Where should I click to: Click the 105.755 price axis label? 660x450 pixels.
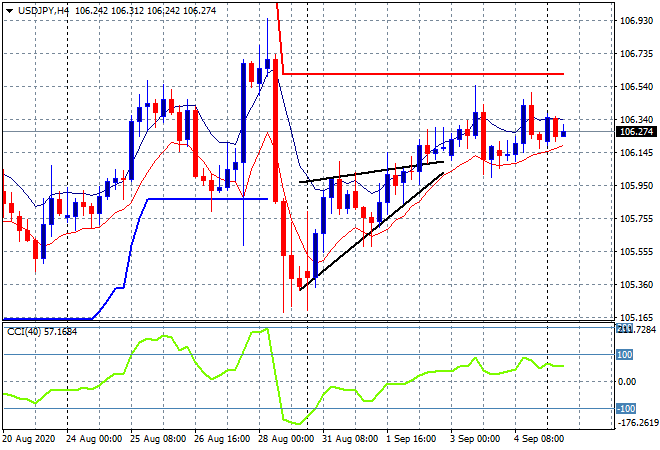[x=636, y=218]
